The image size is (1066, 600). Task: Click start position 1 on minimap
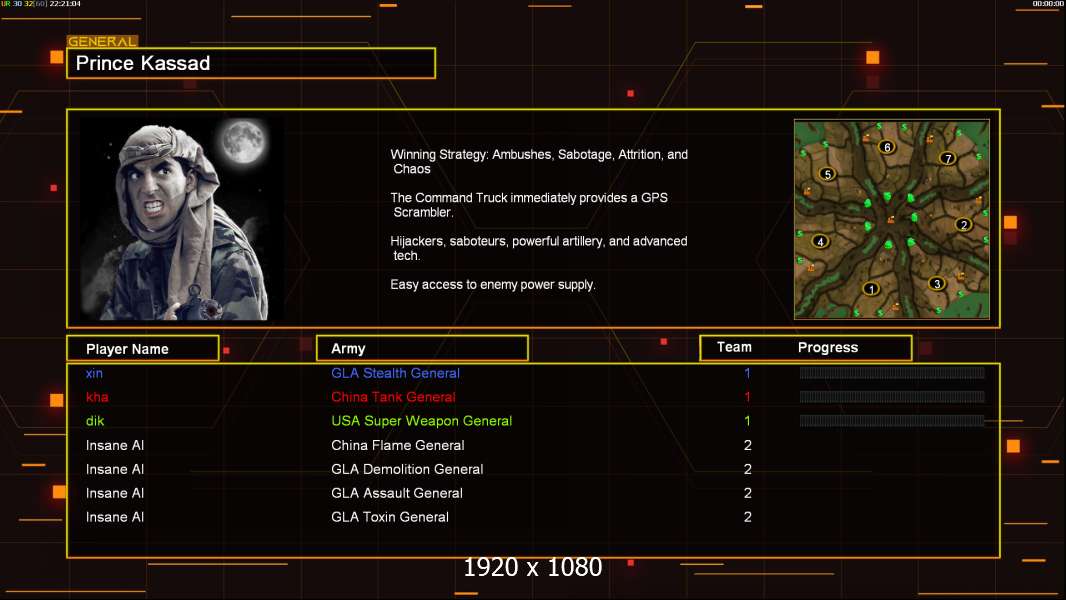(x=871, y=289)
